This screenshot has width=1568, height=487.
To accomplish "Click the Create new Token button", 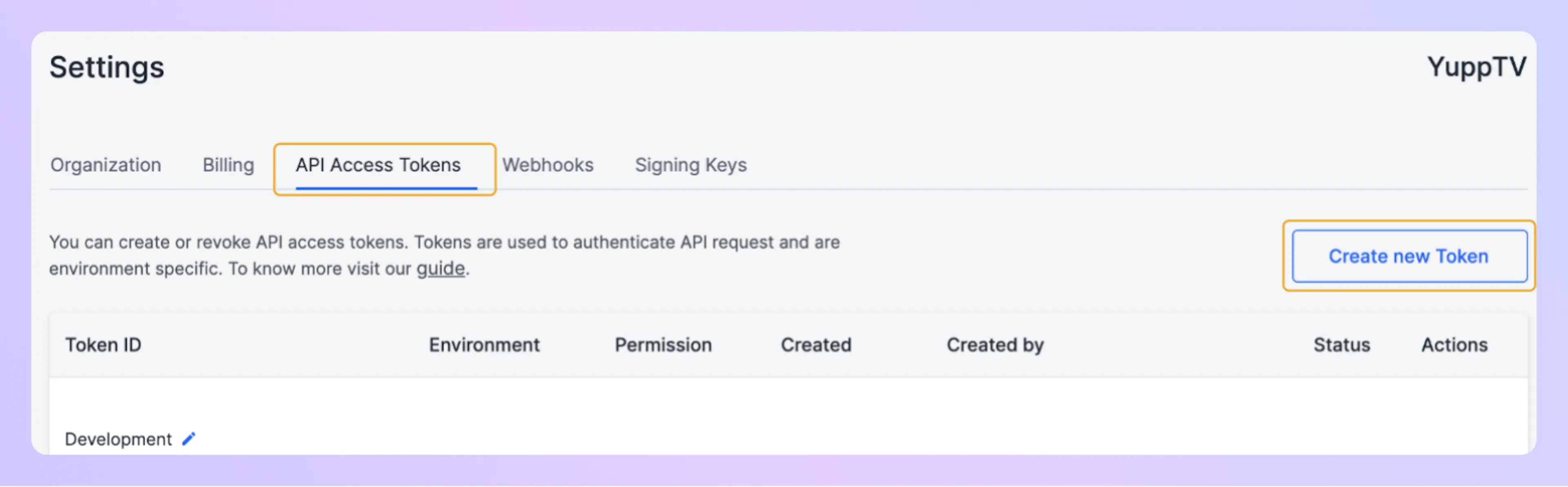I will [1408, 256].
